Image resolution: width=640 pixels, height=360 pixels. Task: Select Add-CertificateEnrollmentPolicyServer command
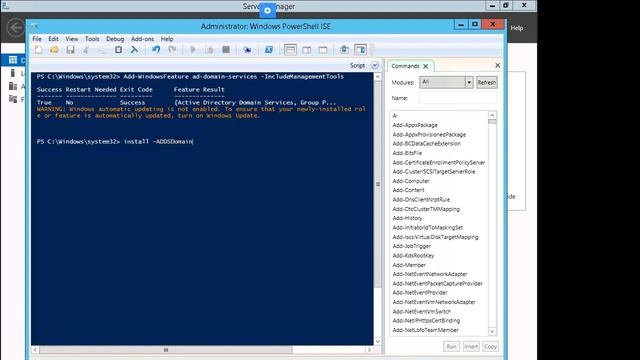pyautogui.click(x=439, y=162)
